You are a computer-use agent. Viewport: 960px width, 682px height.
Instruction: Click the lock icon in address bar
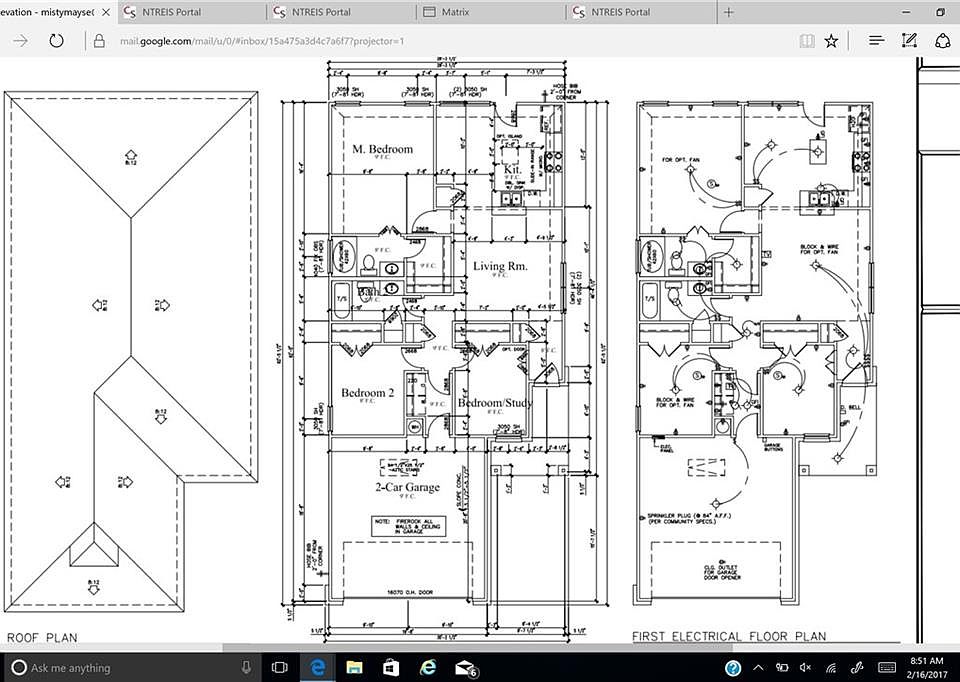coord(99,41)
